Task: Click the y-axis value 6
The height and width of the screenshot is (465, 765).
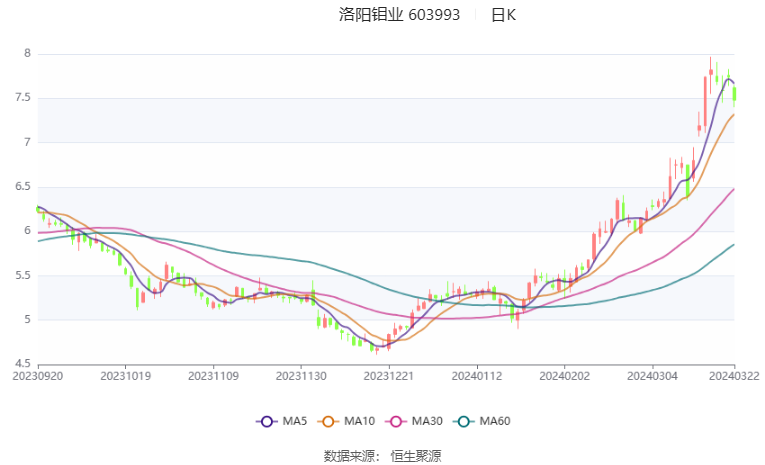Action: pos(27,231)
